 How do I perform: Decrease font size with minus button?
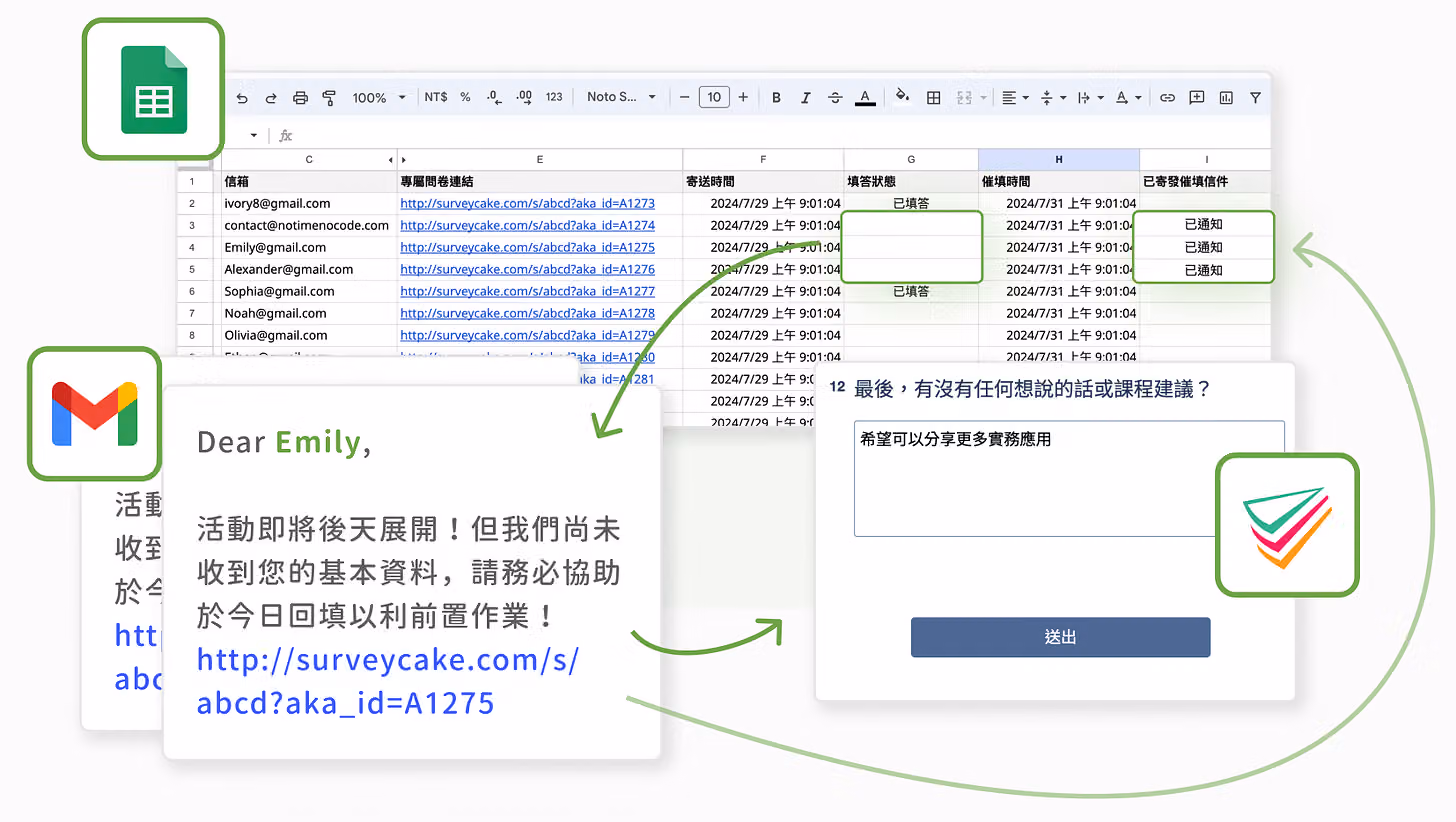685,97
